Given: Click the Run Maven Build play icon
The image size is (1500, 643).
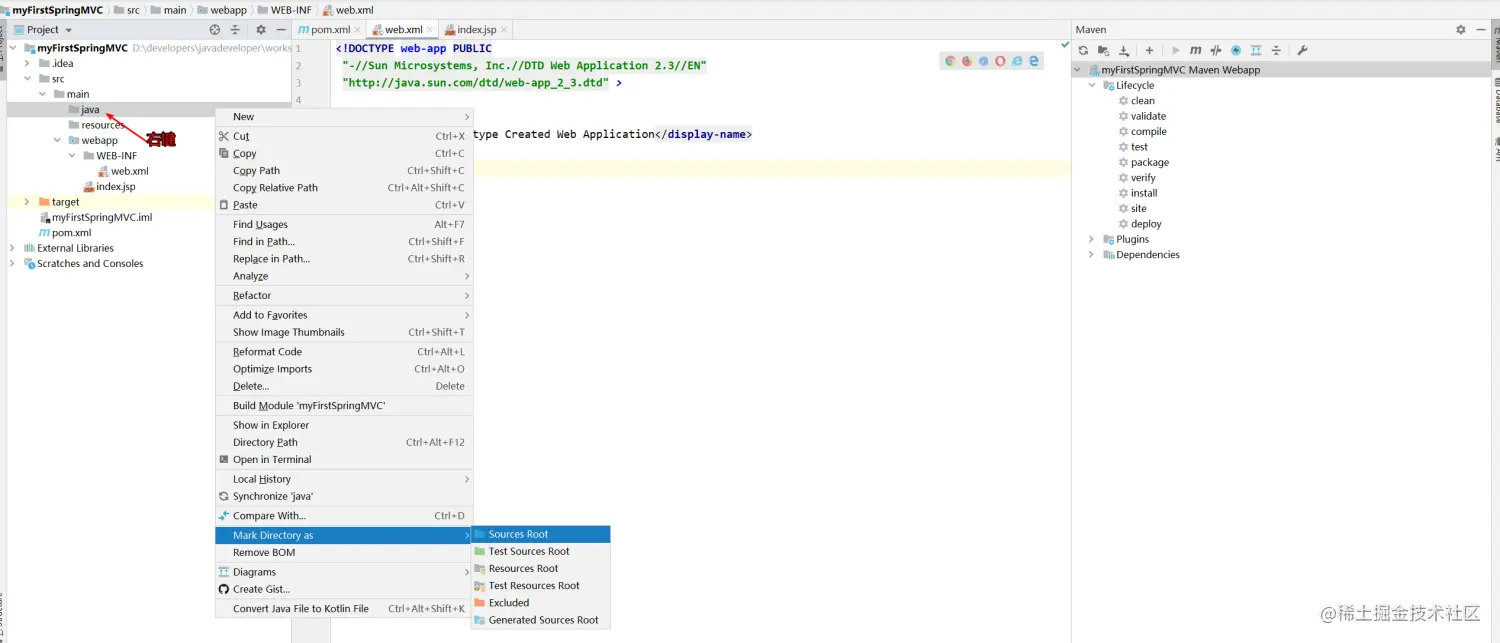Looking at the screenshot, I should [x=1175, y=50].
